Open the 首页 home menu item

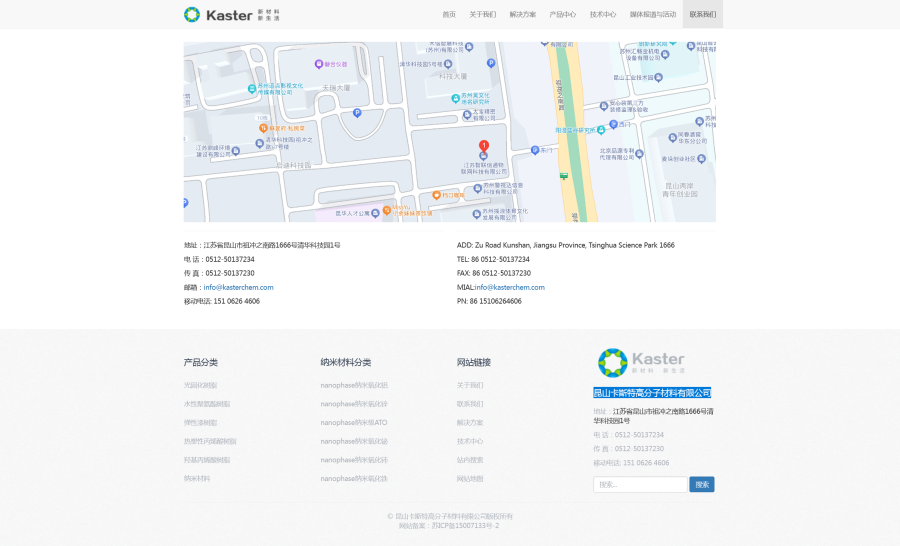coord(449,15)
